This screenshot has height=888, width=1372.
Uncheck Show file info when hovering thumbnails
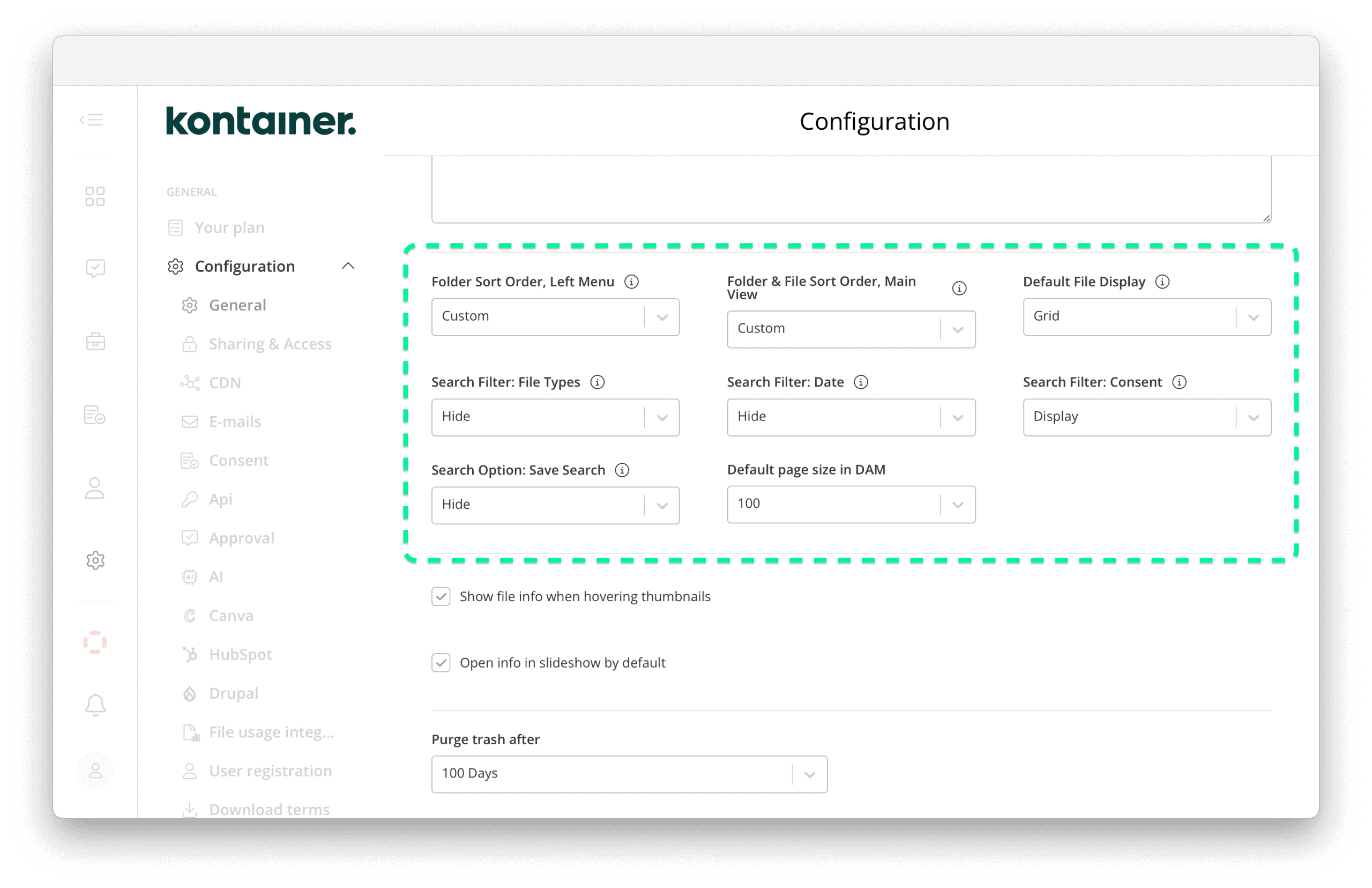[441, 596]
